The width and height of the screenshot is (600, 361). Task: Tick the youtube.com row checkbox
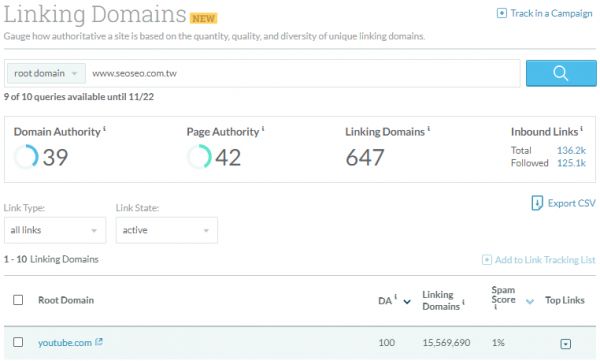[x=18, y=342]
